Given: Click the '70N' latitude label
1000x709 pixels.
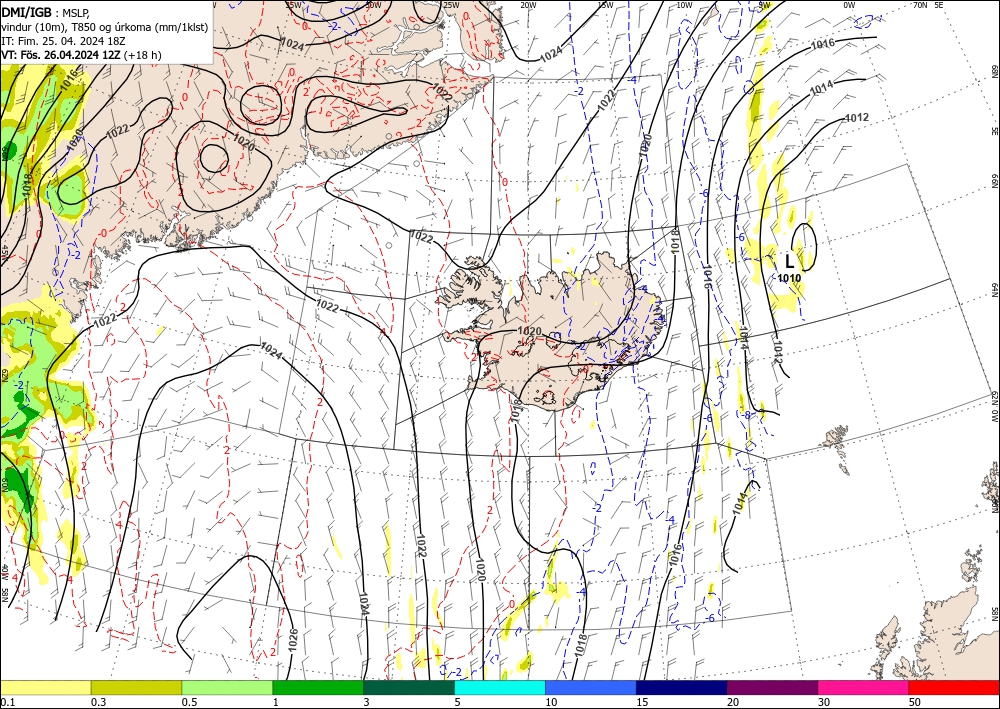Looking at the screenshot, I should 920,4.
